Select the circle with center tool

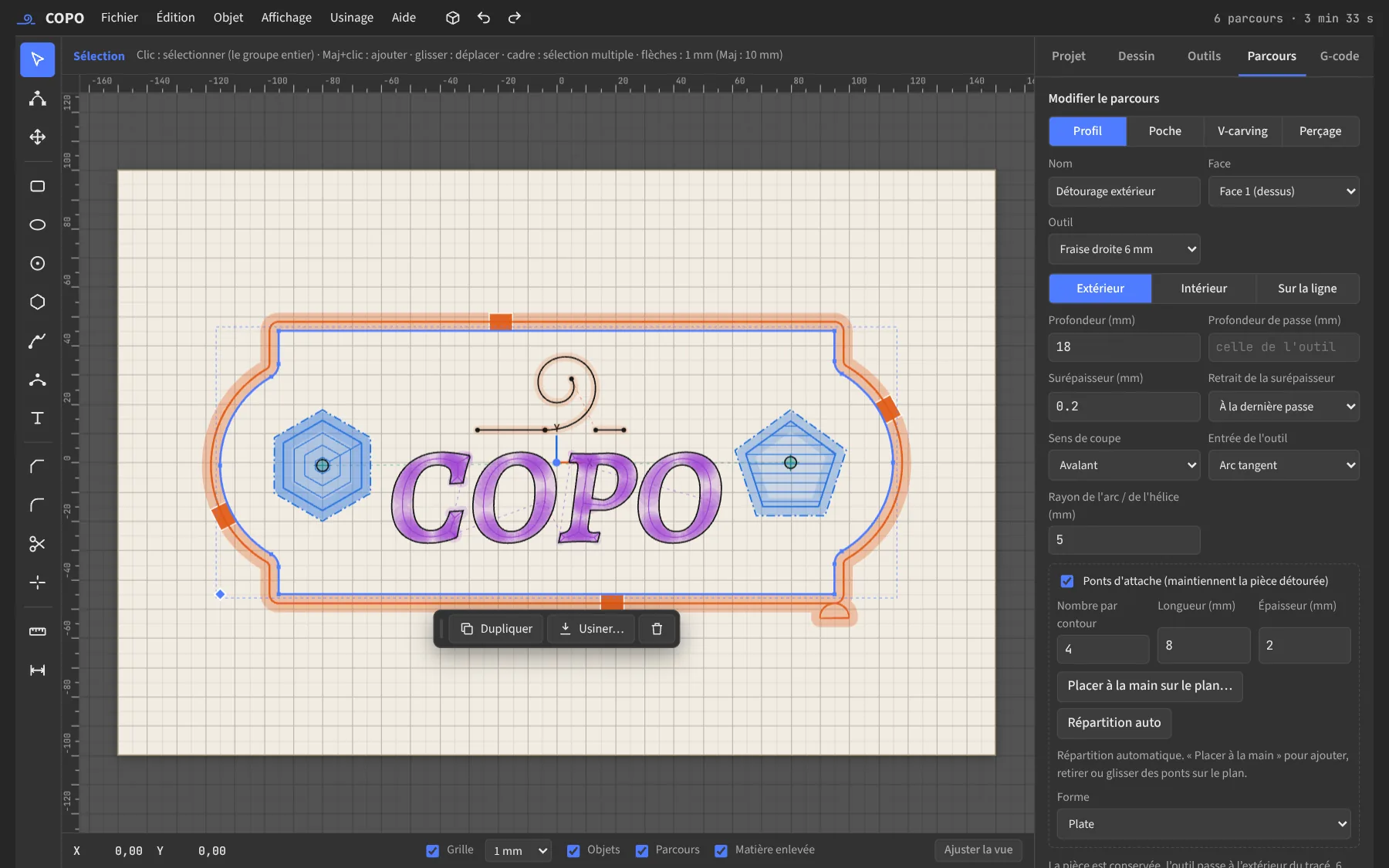point(37,263)
